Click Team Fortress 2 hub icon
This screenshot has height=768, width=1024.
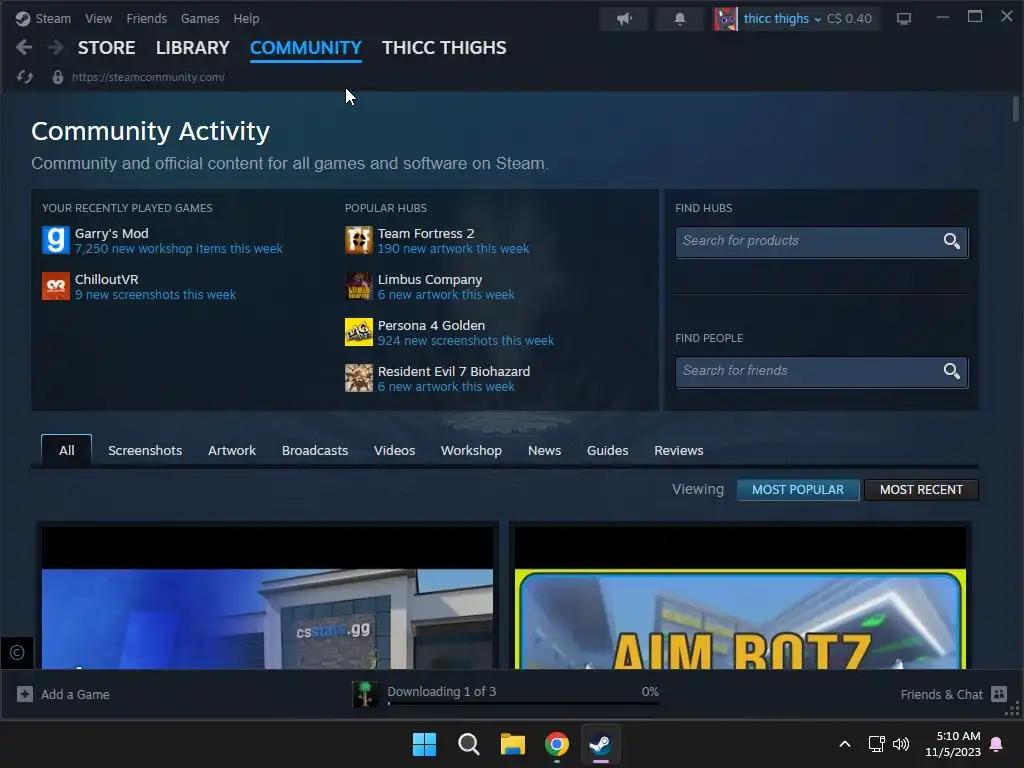[359, 240]
